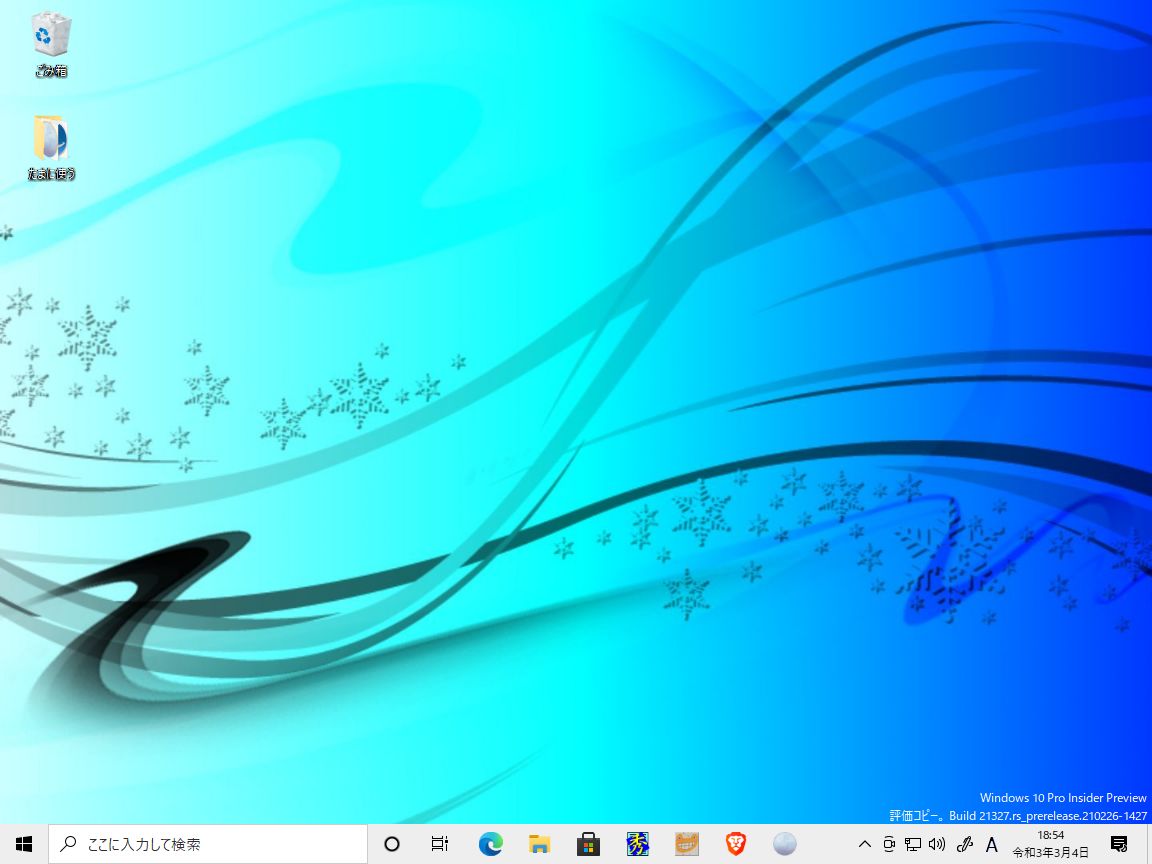This screenshot has width=1152, height=864.
Task: Launch the Hidemaru editor from the taskbar
Action: pos(637,844)
